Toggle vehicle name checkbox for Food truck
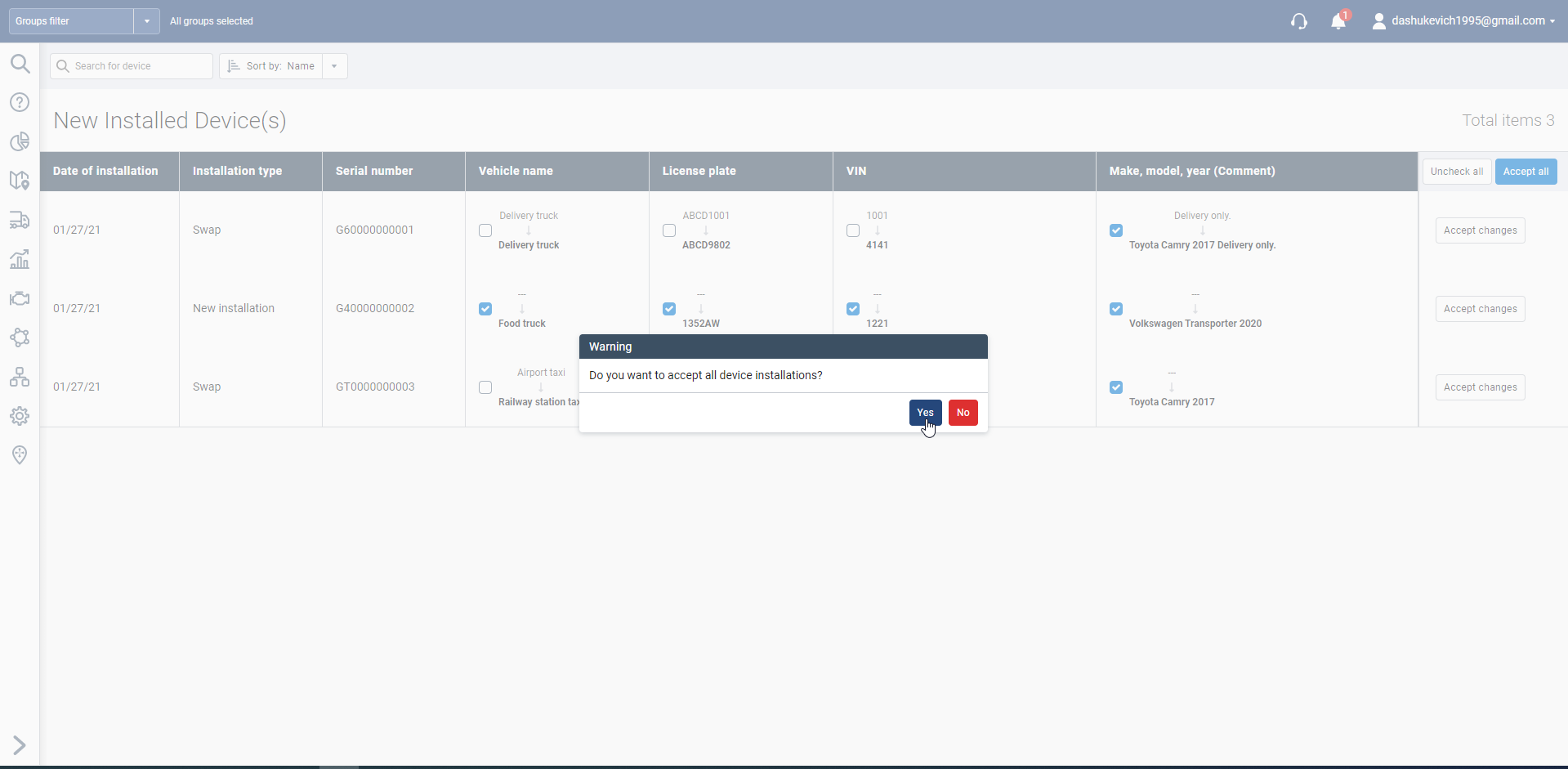The height and width of the screenshot is (769, 1568). (x=485, y=309)
